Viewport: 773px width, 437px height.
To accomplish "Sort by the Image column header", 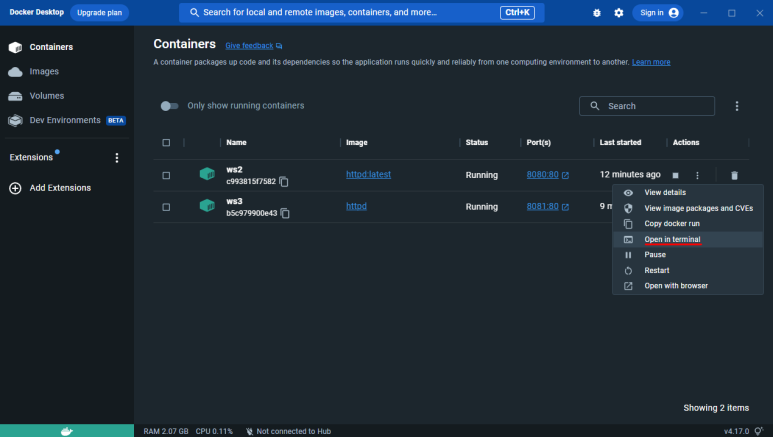I will tap(356, 143).
